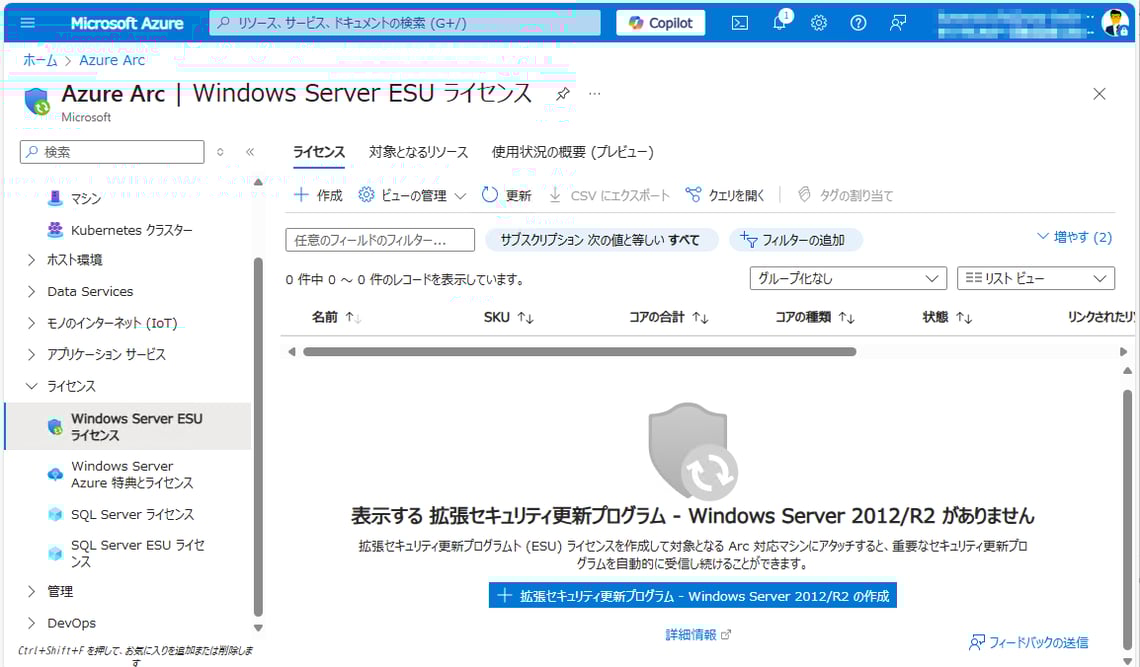Screen dimensions: 1140x667
Task: Launch Cloud Shell from the top bar
Action: pos(739,22)
